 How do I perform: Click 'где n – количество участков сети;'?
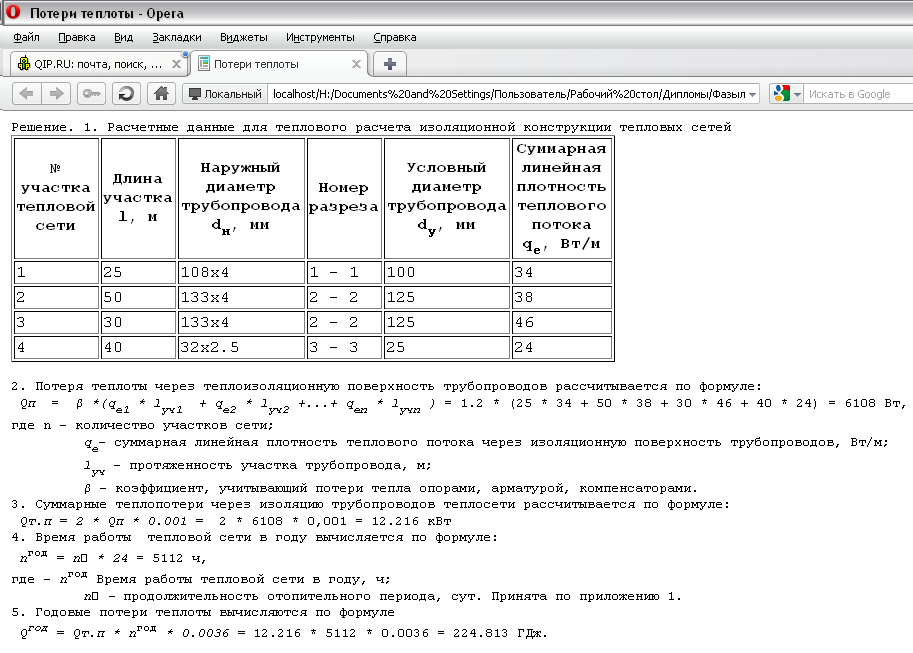coord(143,425)
